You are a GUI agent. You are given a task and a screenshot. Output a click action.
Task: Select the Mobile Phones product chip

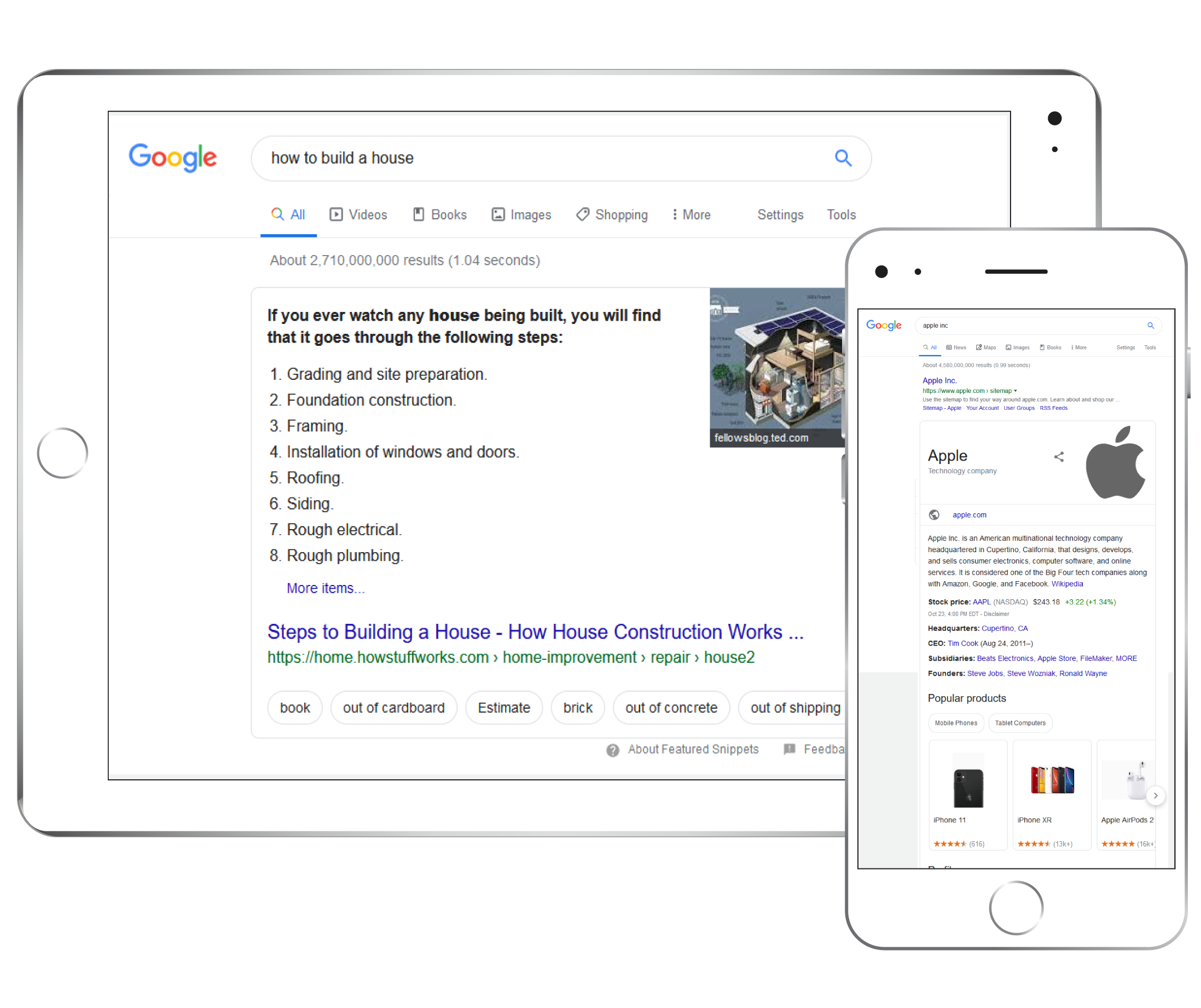[x=956, y=723]
